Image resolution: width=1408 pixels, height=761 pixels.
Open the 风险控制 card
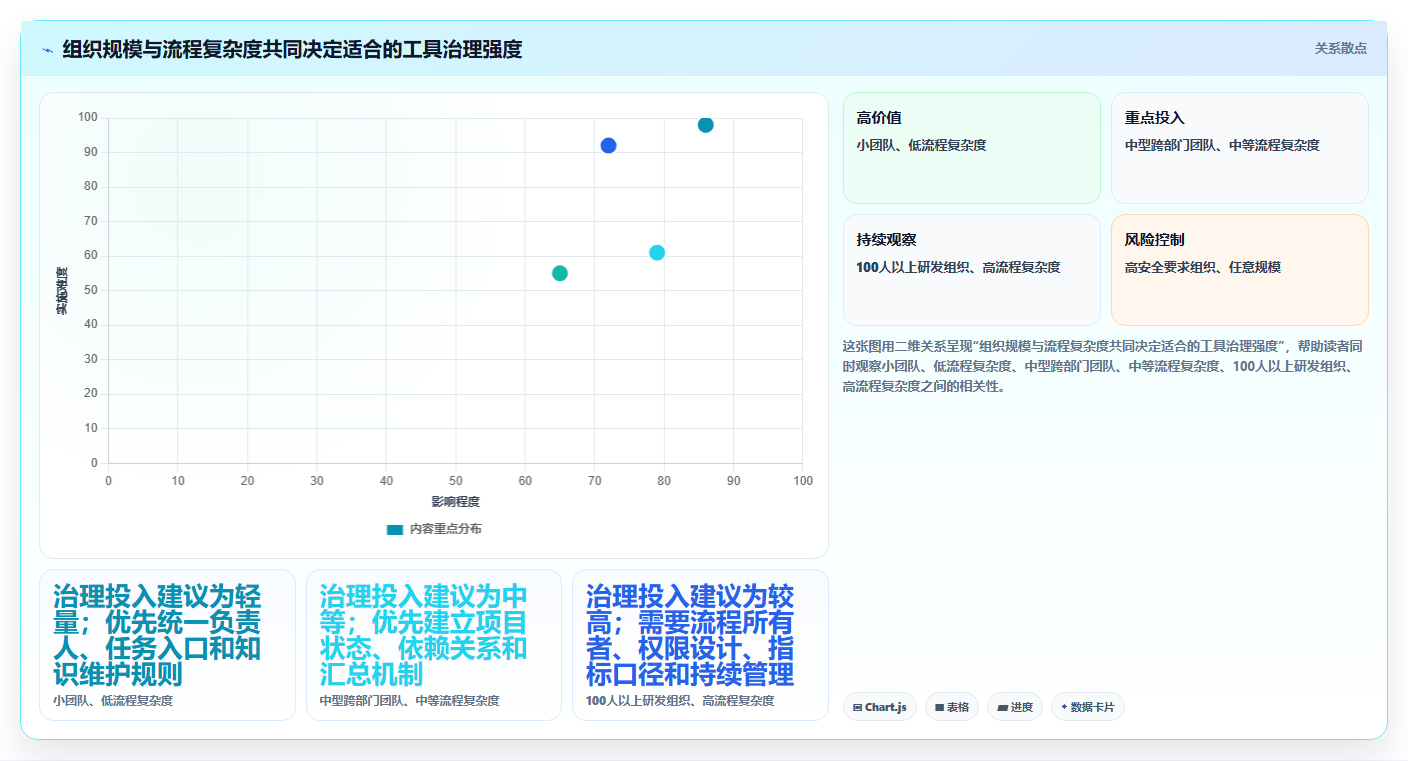coord(1240,270)
